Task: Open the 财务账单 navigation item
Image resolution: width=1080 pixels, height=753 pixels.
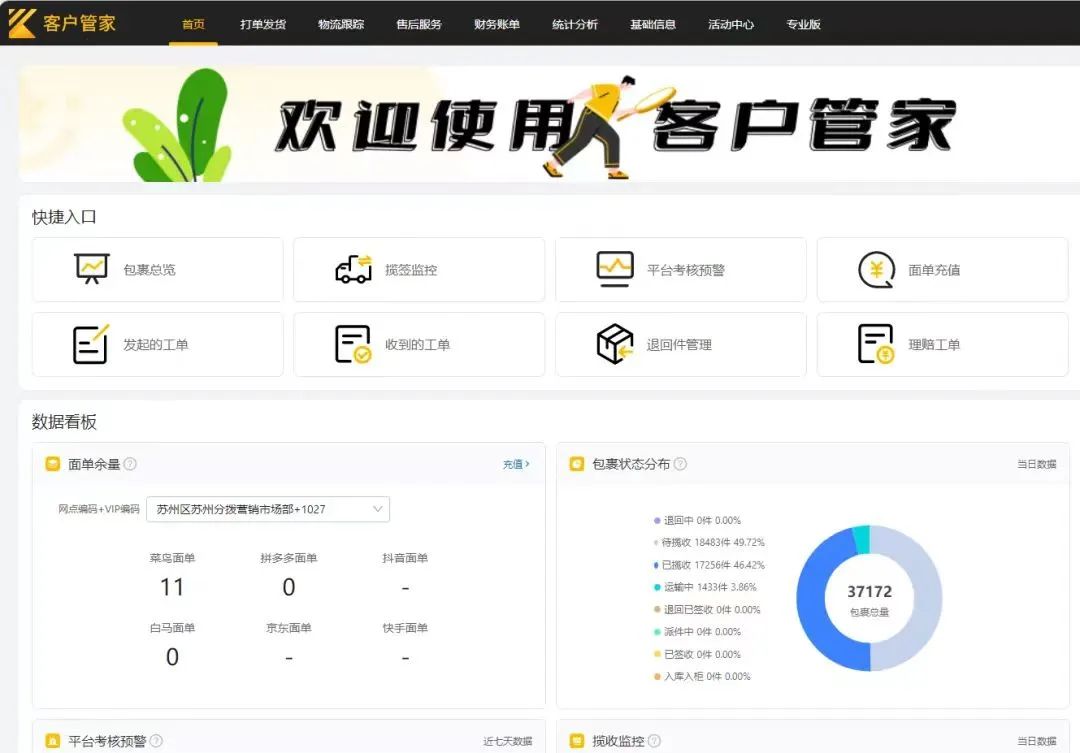Action: point(497,24)
